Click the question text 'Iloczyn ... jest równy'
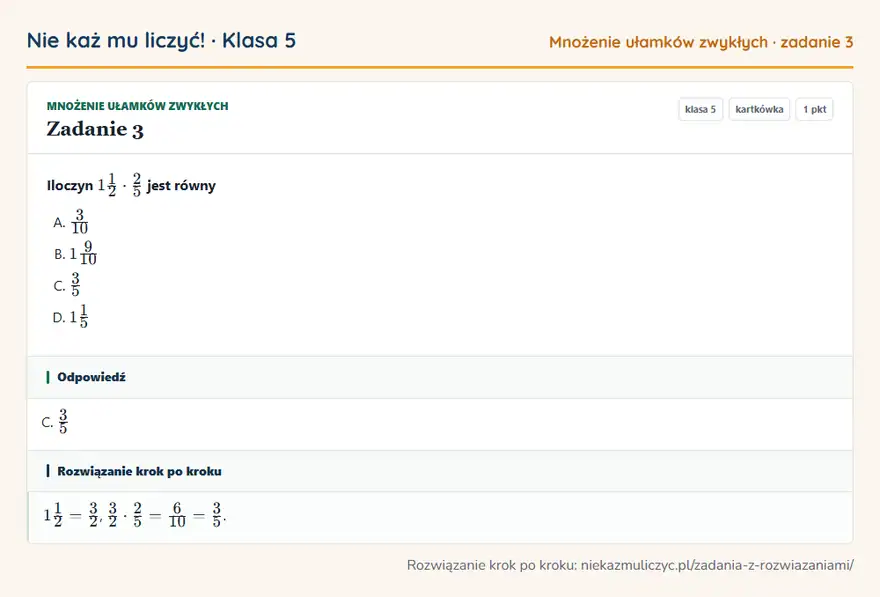 pyautogui.click(x=131, y=185)
